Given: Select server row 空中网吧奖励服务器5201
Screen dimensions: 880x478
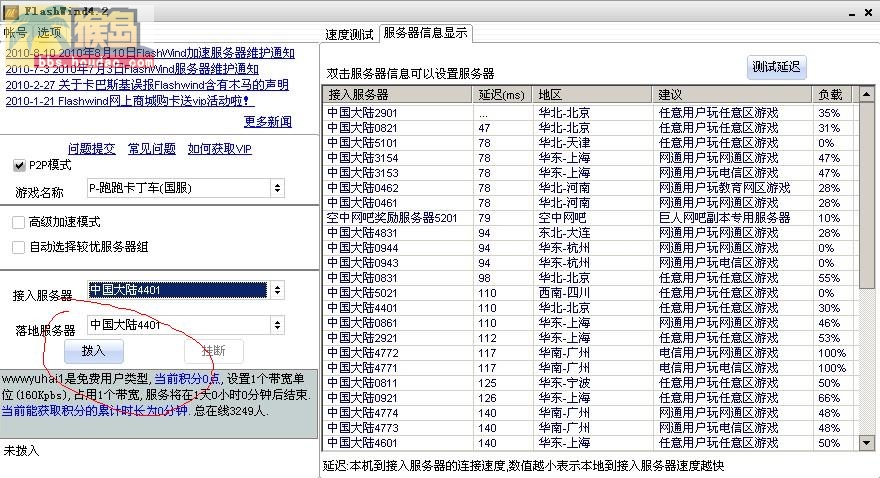Looking at the screenshot, I should click(x=588, y=218).
